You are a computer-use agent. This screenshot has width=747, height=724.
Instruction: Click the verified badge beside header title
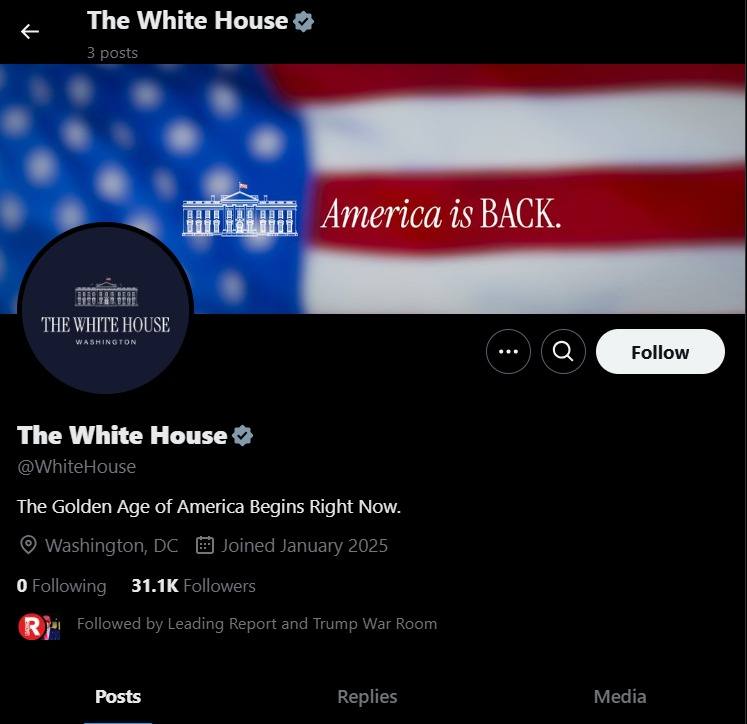pyautogui.click(x=303, y=21)
